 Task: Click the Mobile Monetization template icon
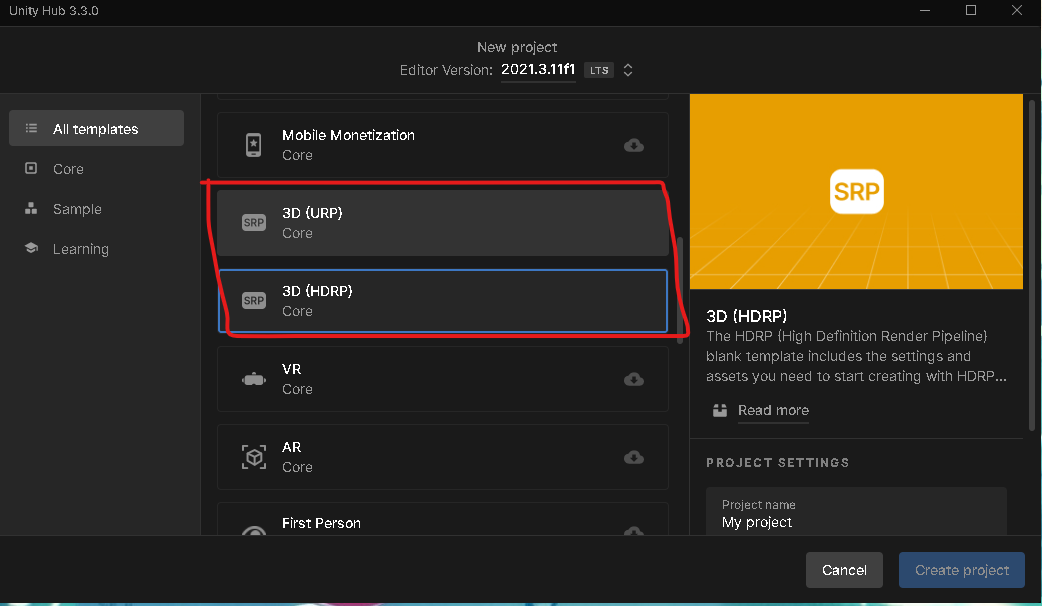(x=254, y=145)
